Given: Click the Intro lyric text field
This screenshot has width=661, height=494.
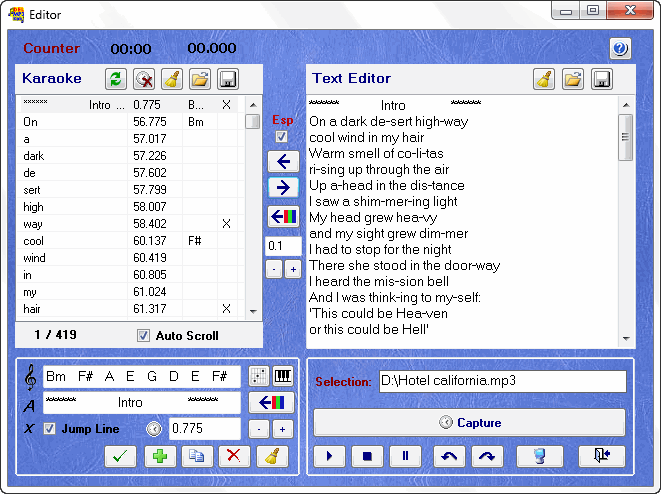Looking at the screenshot, I should point(142,403).
